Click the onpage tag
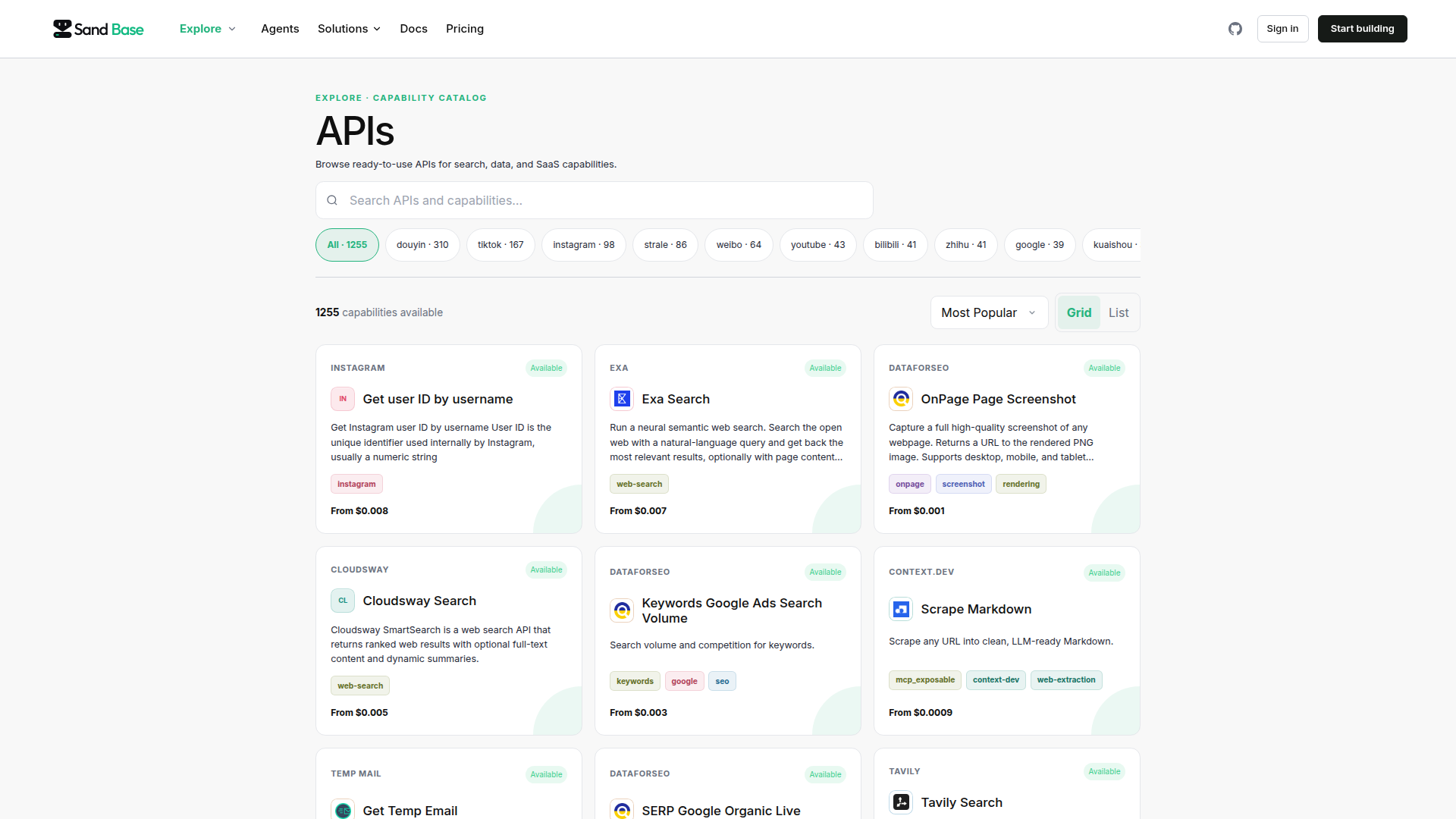 (x=910, y=484)
